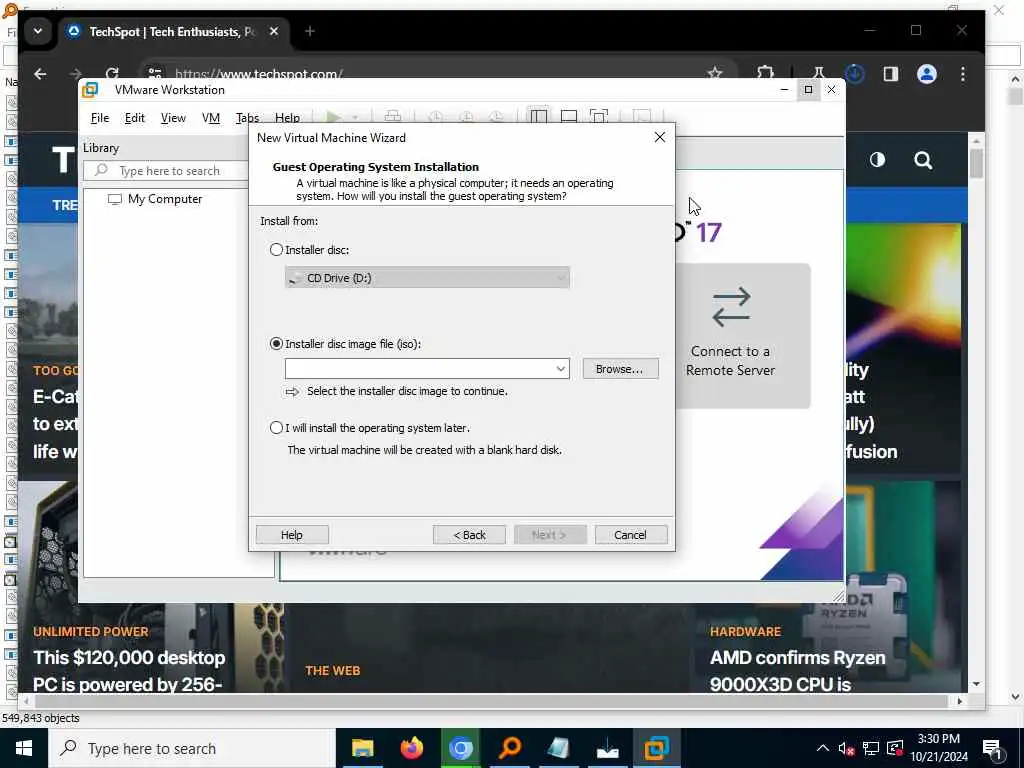This screenshot has height=768, width=1024.
Task: Open the VMware File menu
Action: (100, 118)
